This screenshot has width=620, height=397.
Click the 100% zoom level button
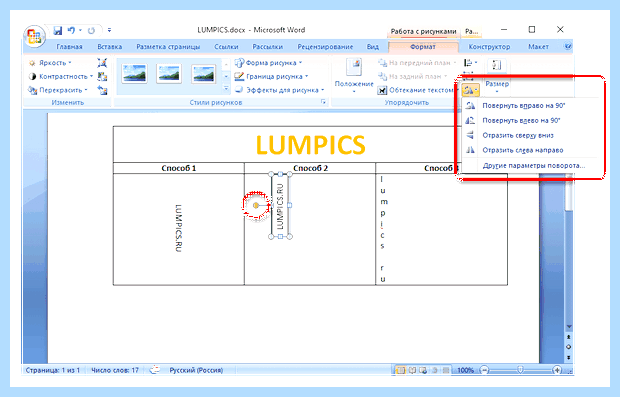coord(465,371)
